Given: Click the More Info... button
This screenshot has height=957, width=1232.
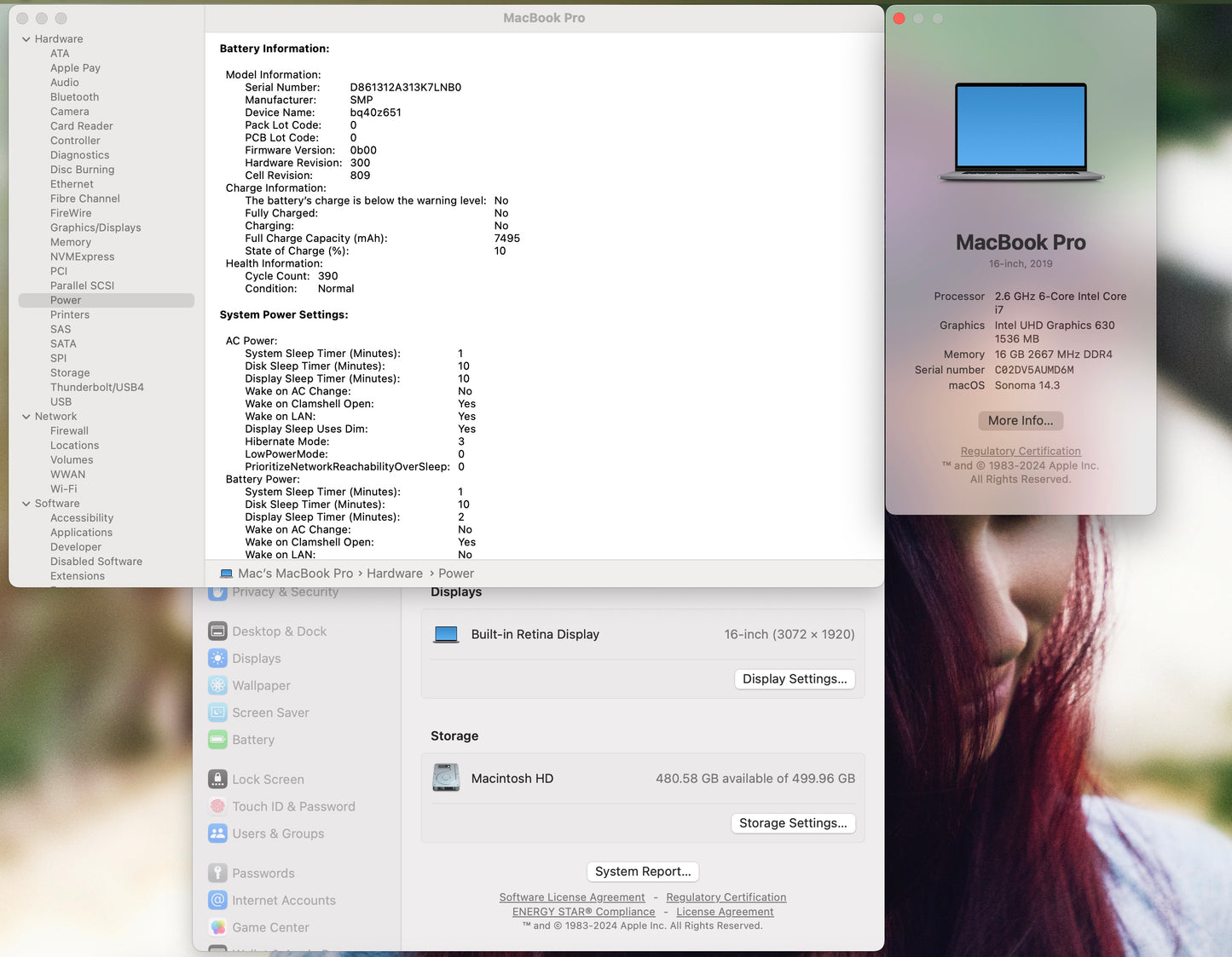Looking at the screenshot, I should coord(1020,421).
